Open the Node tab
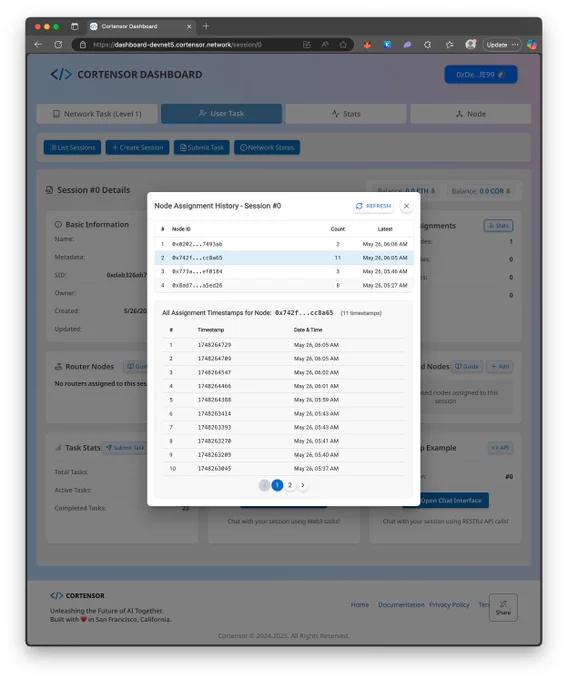Screen dimensions: 568x680 [470, 114]
